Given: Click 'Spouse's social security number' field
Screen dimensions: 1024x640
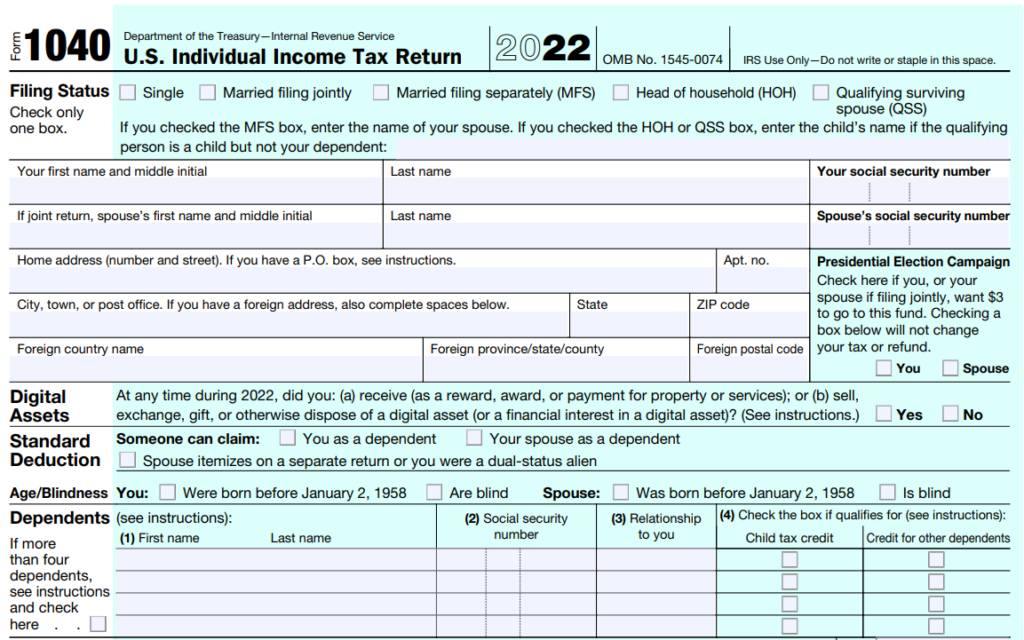Looking at the screenshot, I should [x=910, y=236].
